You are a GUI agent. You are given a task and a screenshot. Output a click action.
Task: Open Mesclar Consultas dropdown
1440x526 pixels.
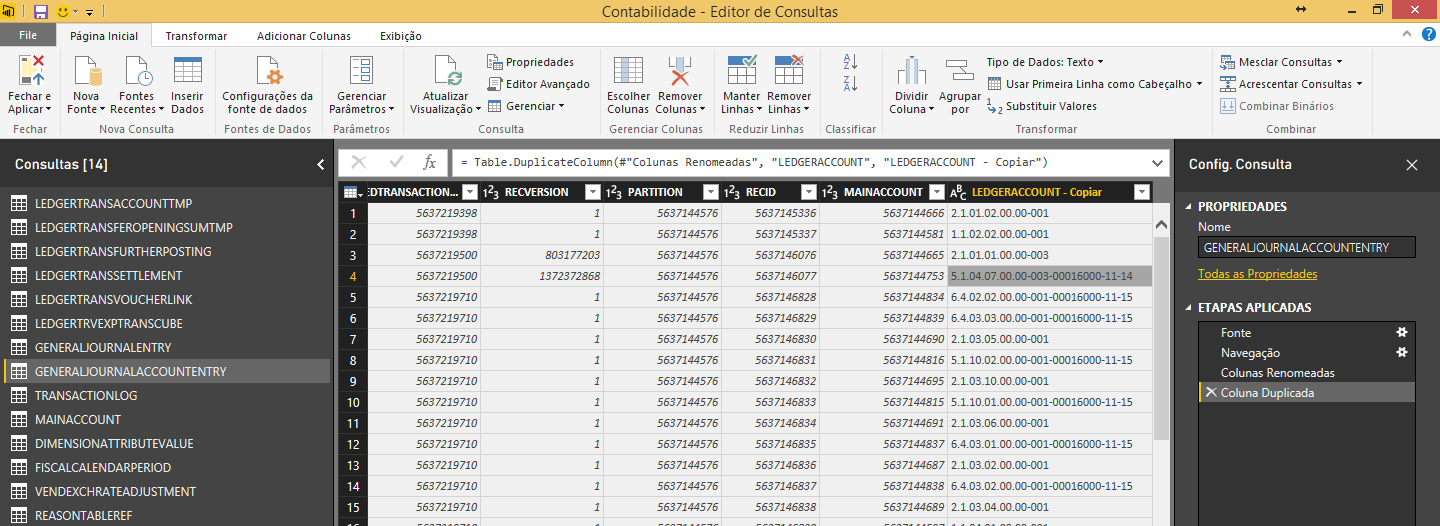[1281, 62]
